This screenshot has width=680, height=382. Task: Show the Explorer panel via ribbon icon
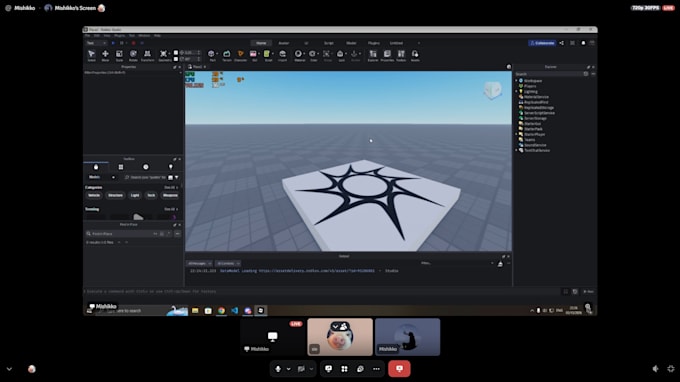pos(373,55)
